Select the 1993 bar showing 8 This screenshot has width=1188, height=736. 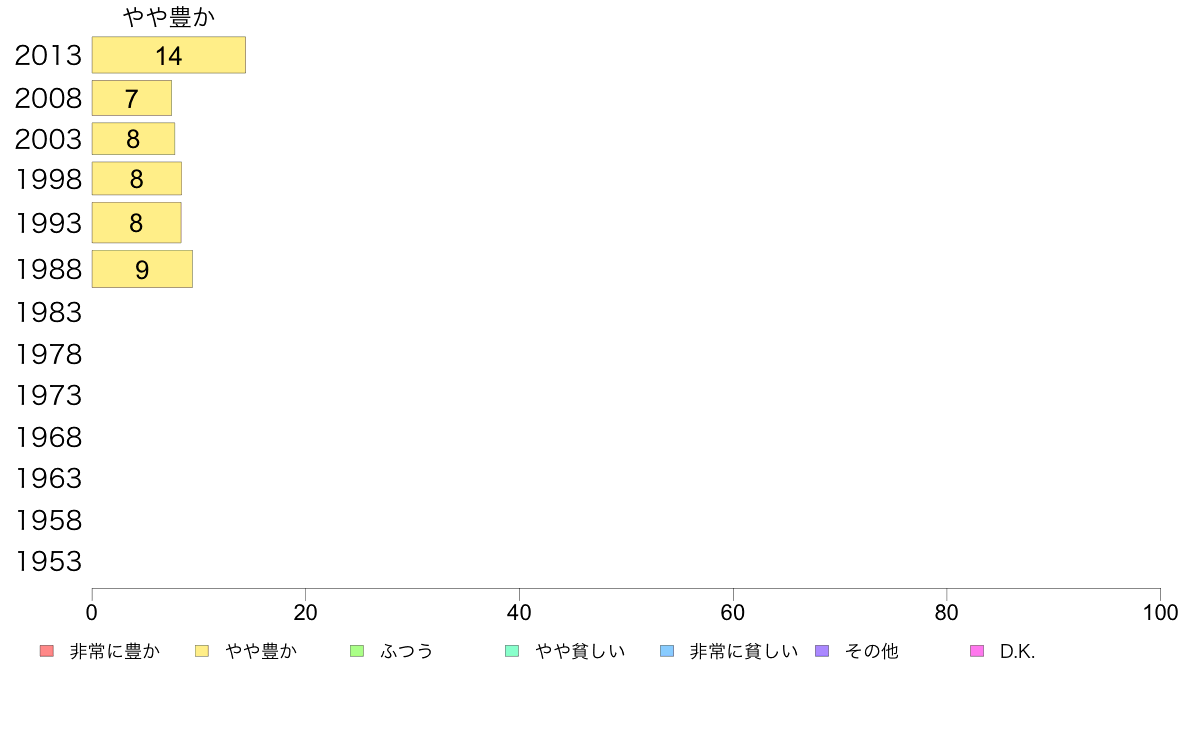pyautogui.click(x=136, y=223)
